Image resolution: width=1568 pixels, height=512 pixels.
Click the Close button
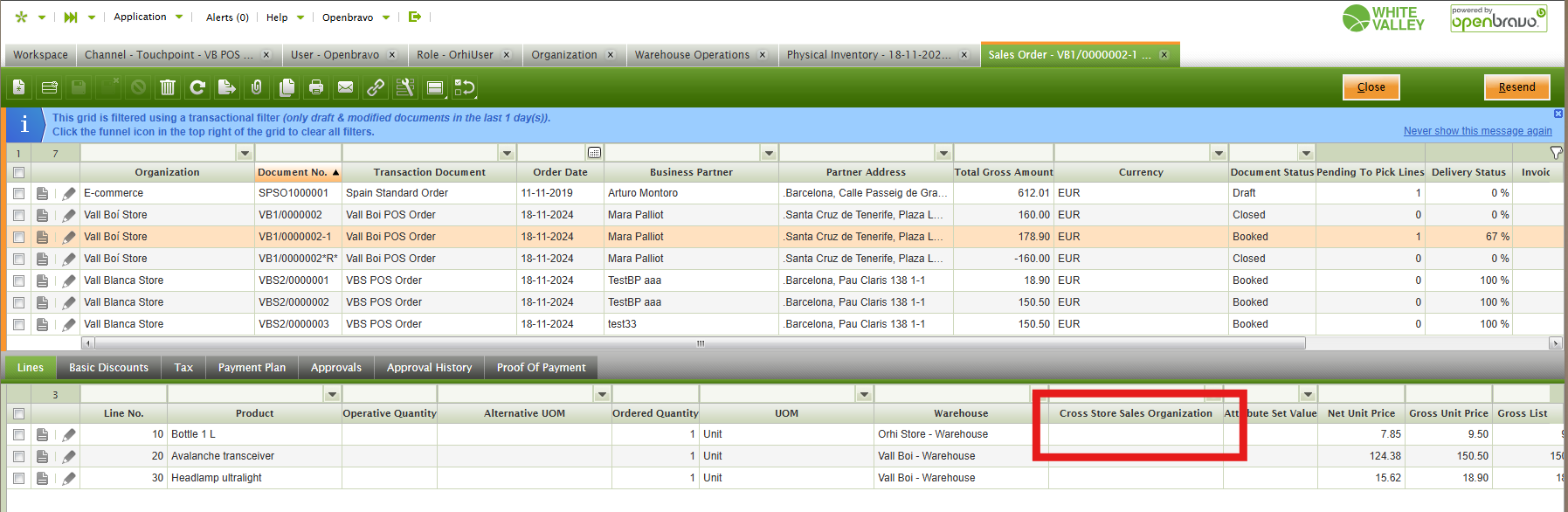tap(1371, 87)
